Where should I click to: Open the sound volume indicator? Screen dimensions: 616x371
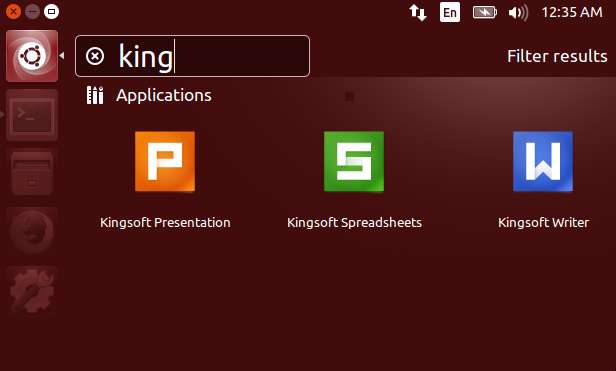[518, 13]
